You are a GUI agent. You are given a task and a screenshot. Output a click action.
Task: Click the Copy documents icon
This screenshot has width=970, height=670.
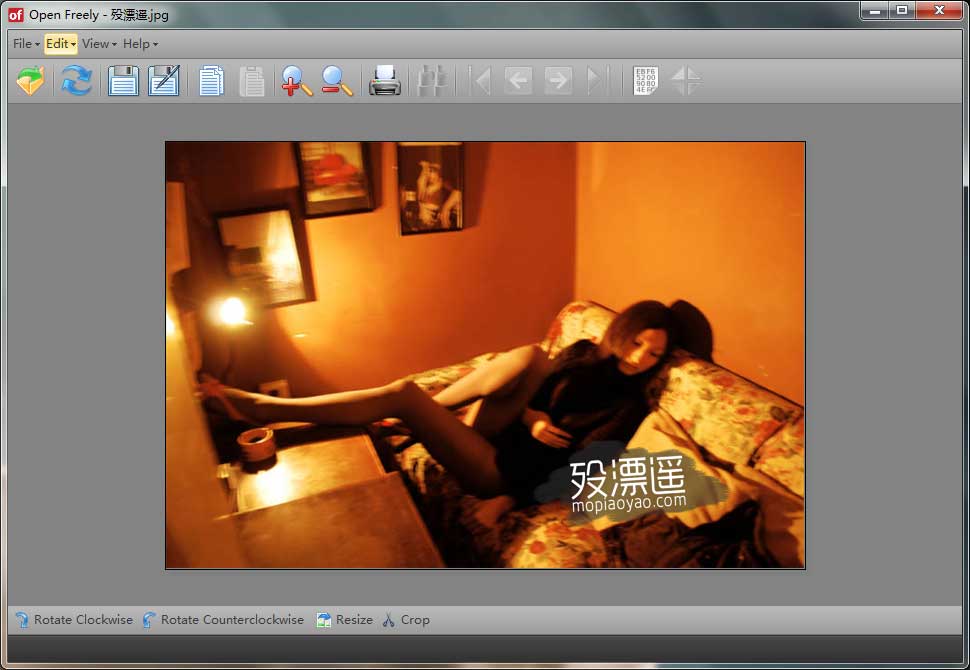point(211,80)
